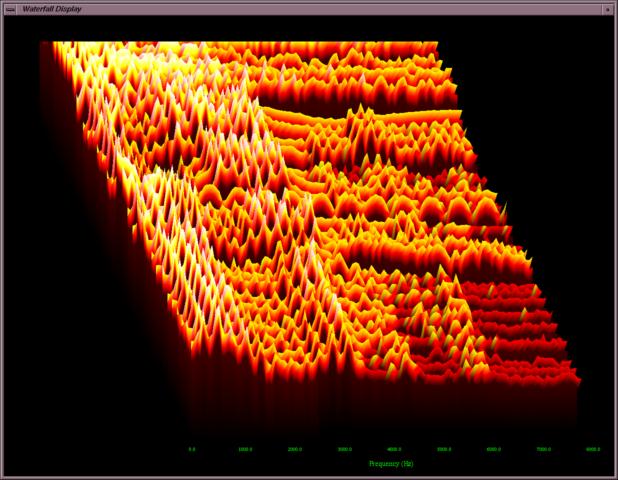Click the Frequency (Hz) axis label
This screenshot has width=618, height=480.
click(391, 464)
